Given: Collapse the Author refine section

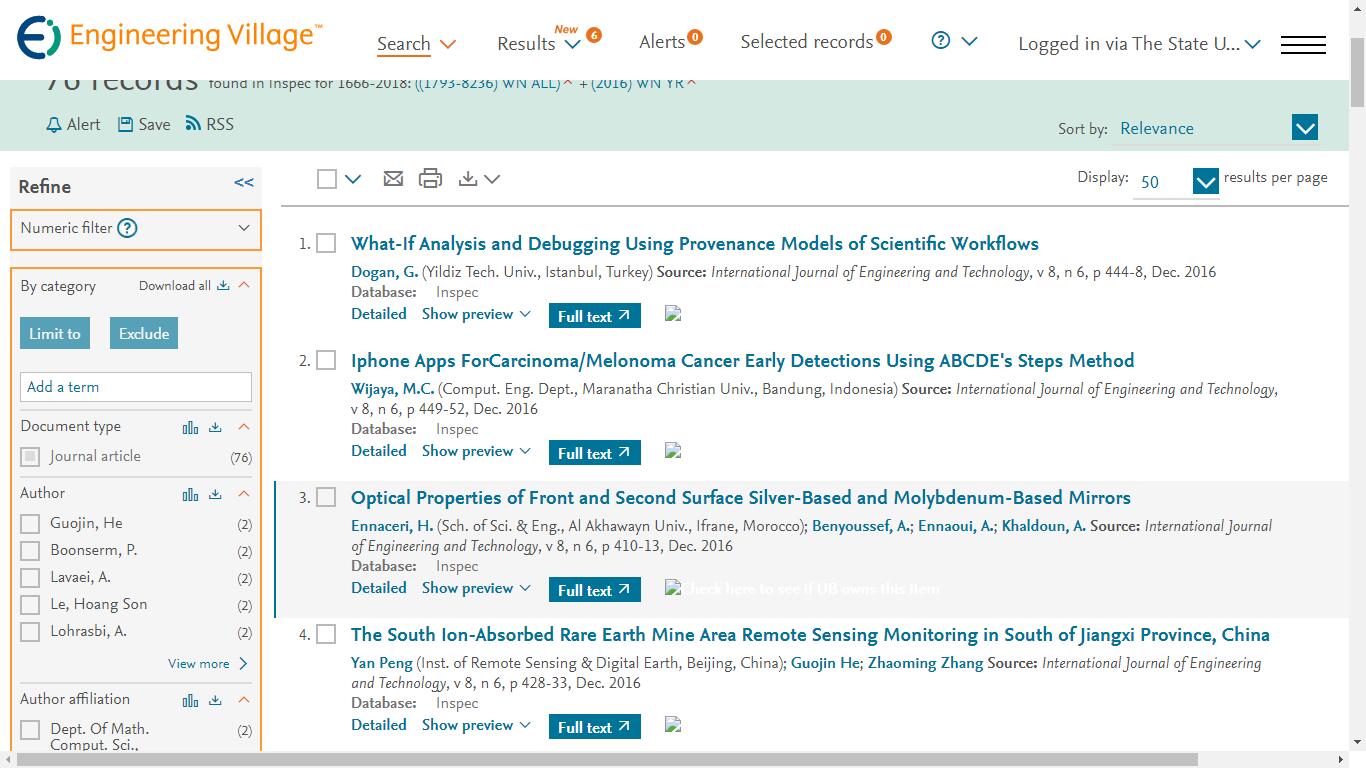Looking at the screenshot, I should coord(243,493).
